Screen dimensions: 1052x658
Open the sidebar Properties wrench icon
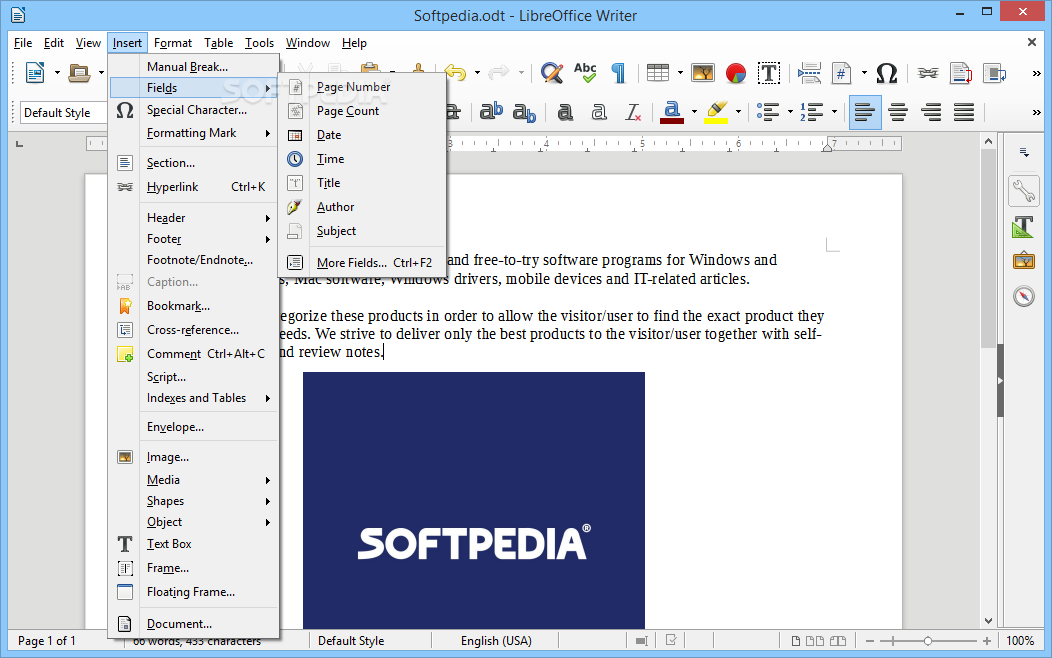[x=1023, y=190]
